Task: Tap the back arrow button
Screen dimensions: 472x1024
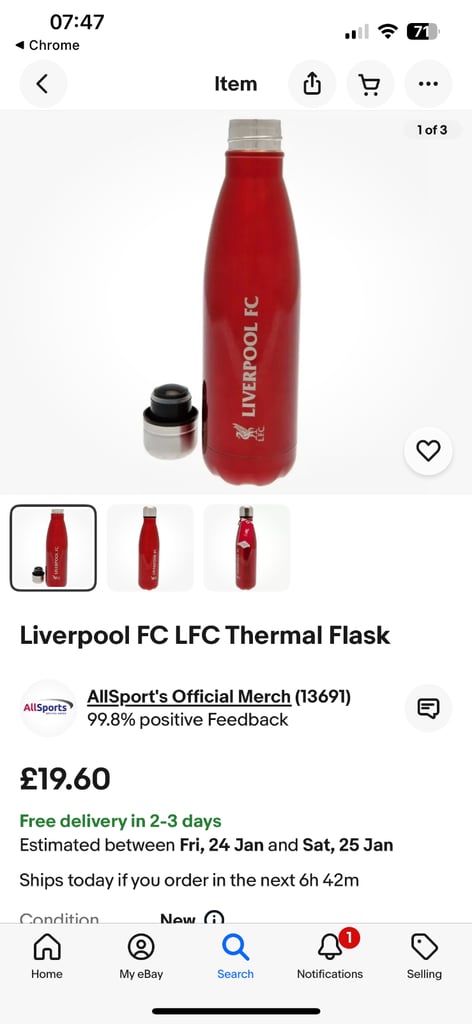Action: [43, 84]
